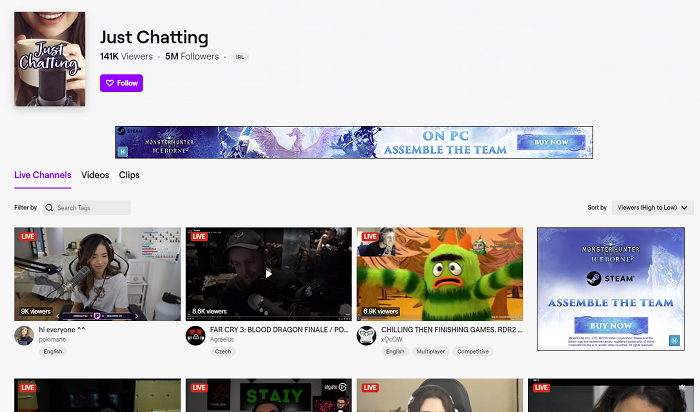Click pokimane's channel avatar icon
The width and height of the screenshot is (700, 412).
24,335
